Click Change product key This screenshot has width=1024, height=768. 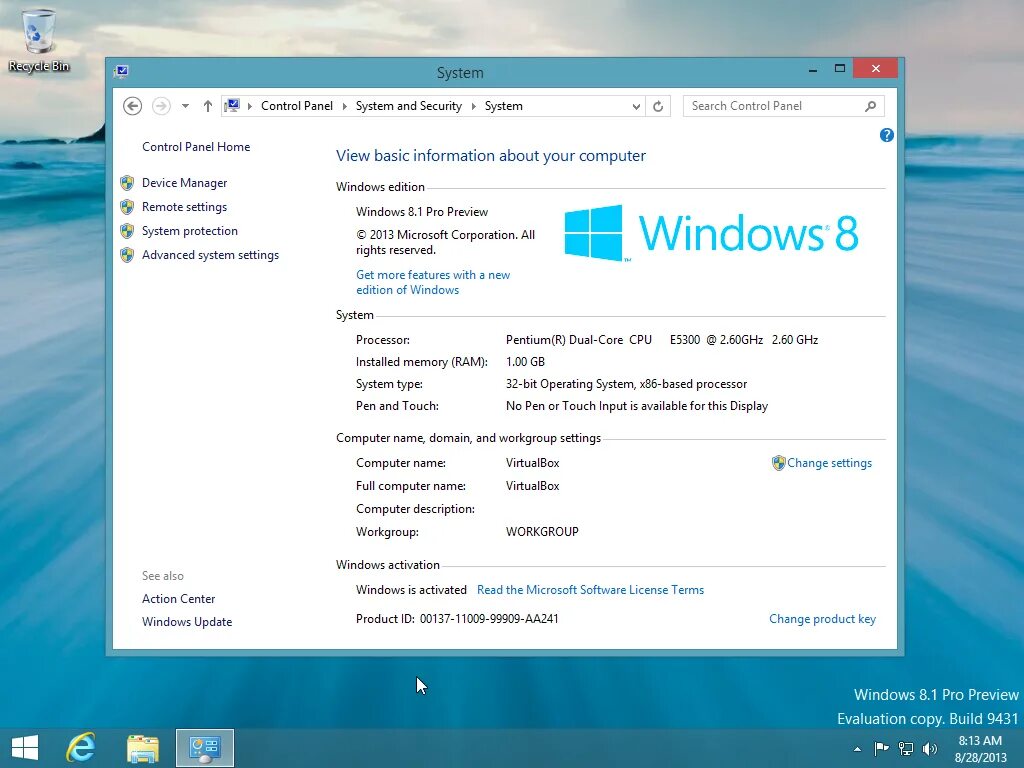tap(822, 619)
